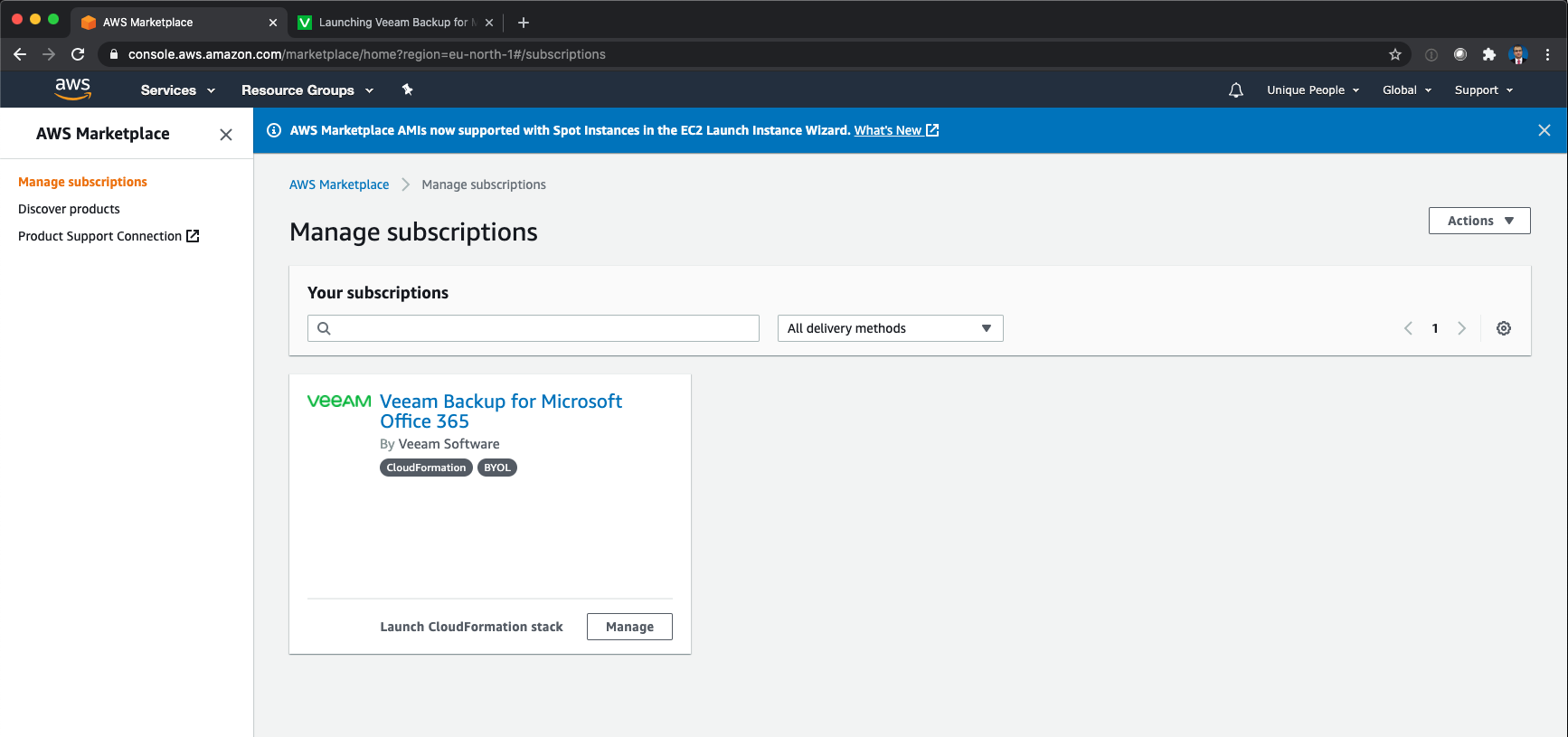This screenshot has width=1568, height=737.
Task: Expand the Services menu
Action: coord(177,90)
